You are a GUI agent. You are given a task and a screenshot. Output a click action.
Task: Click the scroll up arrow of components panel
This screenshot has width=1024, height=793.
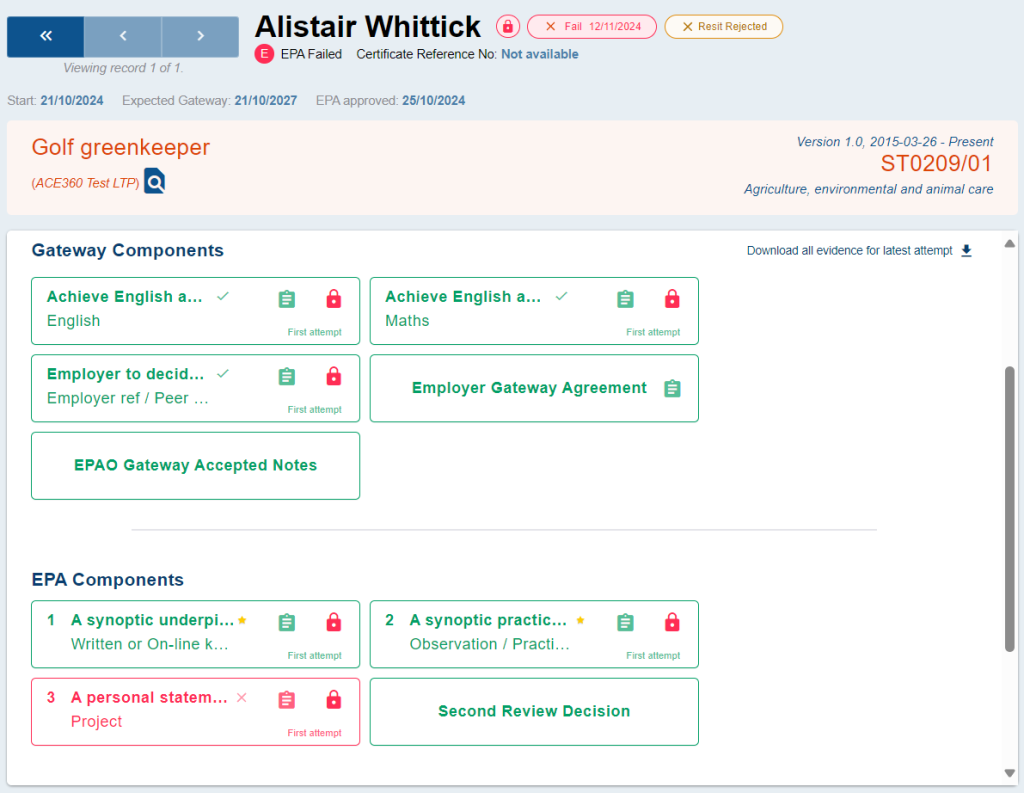1009,244
